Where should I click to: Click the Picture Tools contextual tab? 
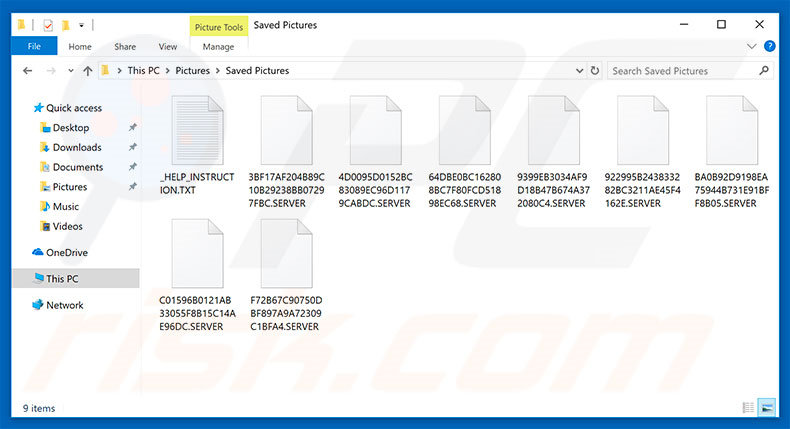pos(219,27)
